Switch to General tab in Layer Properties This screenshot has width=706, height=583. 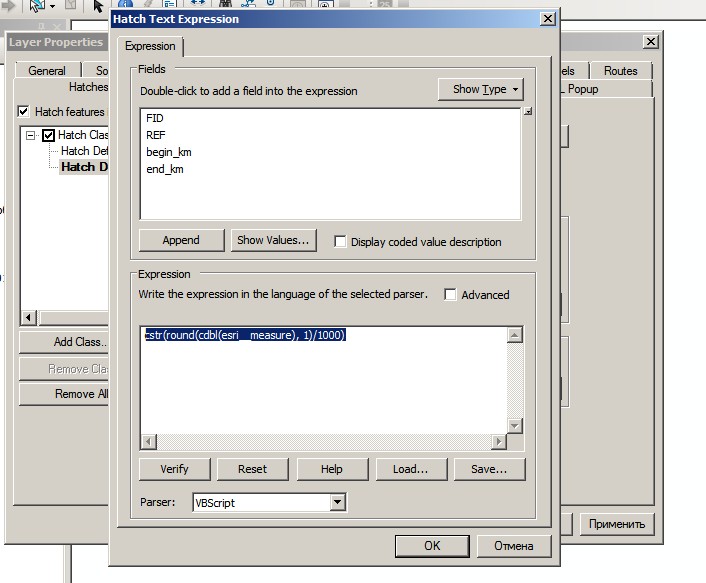(47, 71)
